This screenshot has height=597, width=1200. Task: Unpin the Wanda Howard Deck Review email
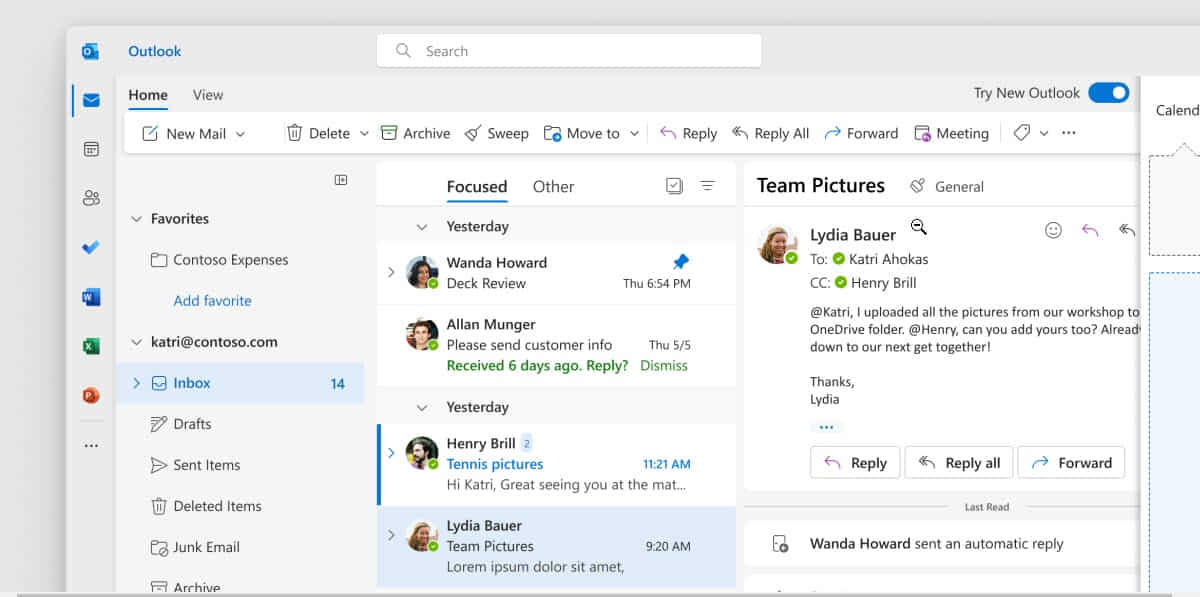[681, 261]
